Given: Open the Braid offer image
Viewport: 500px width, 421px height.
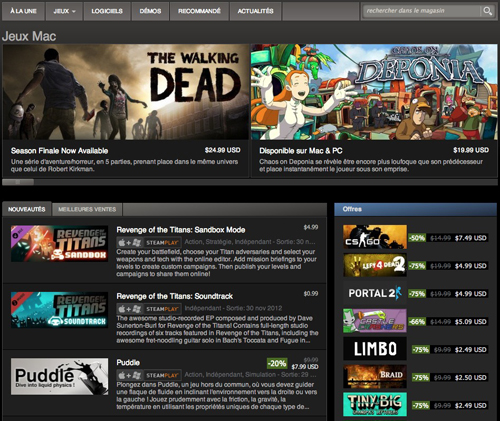Looking at the screenshot, I should click(x=375, y=377).
